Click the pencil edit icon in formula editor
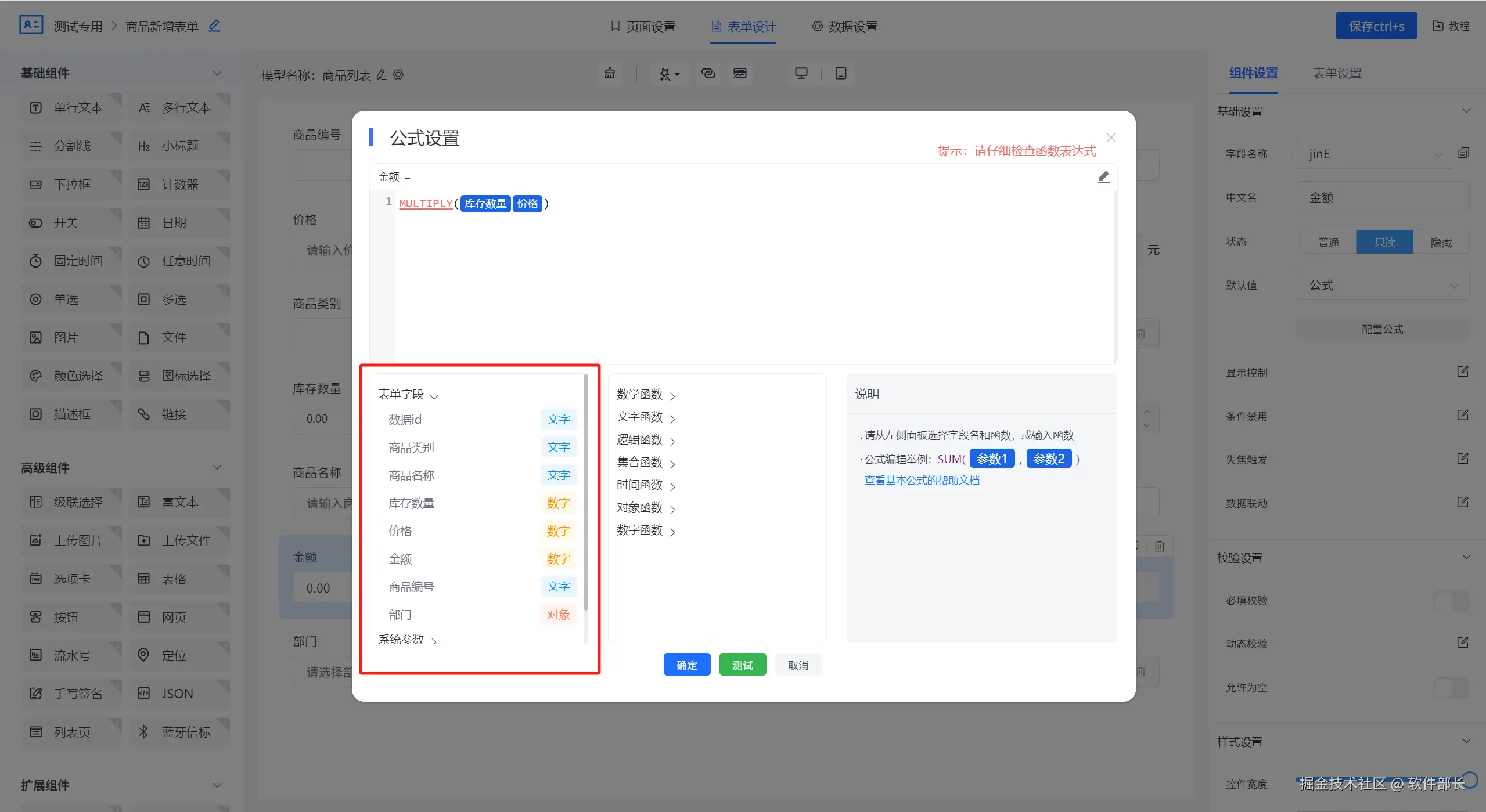 click(1103, 177)
